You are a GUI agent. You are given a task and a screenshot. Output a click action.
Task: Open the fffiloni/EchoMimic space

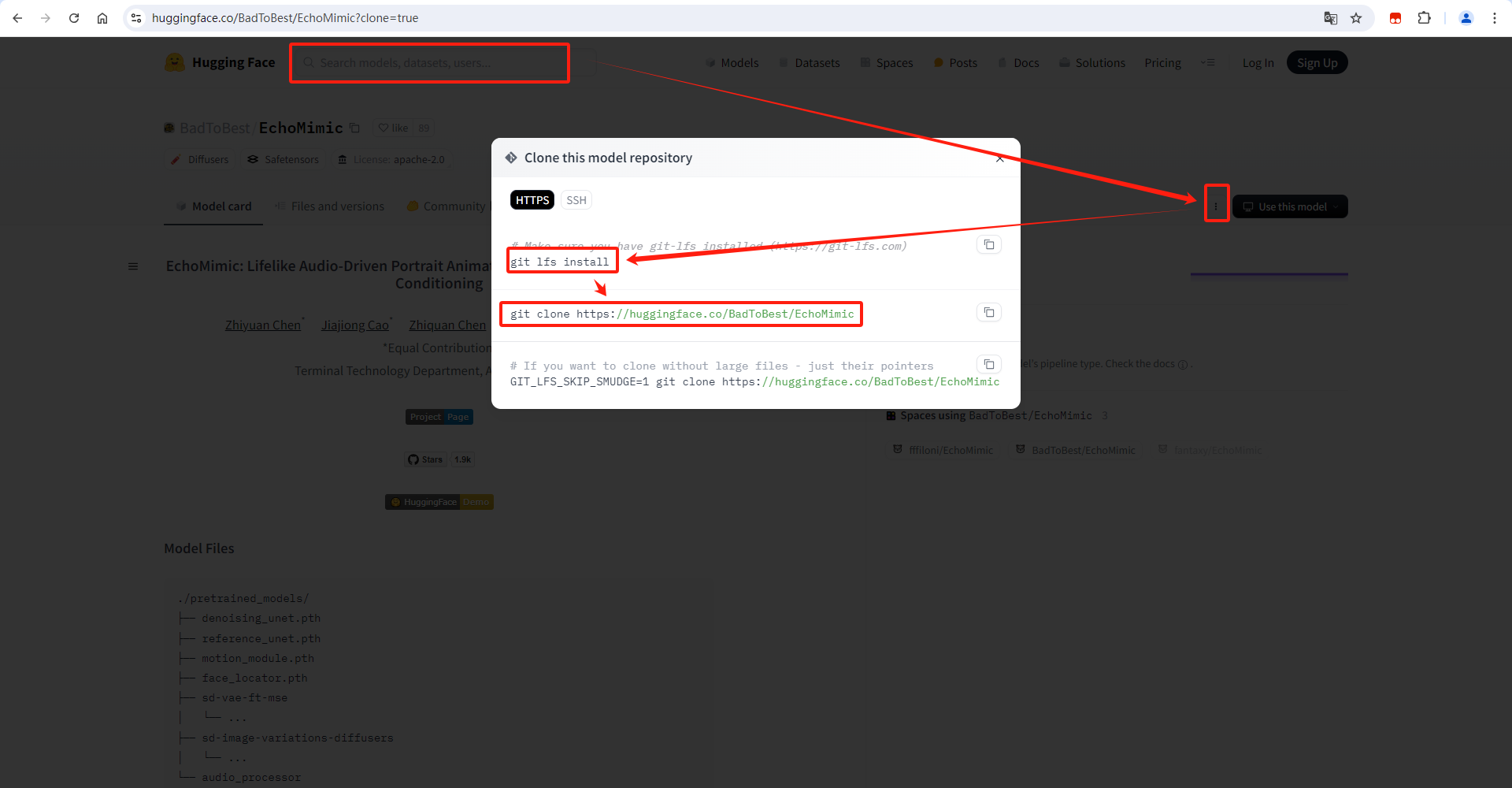coord(943,450)
